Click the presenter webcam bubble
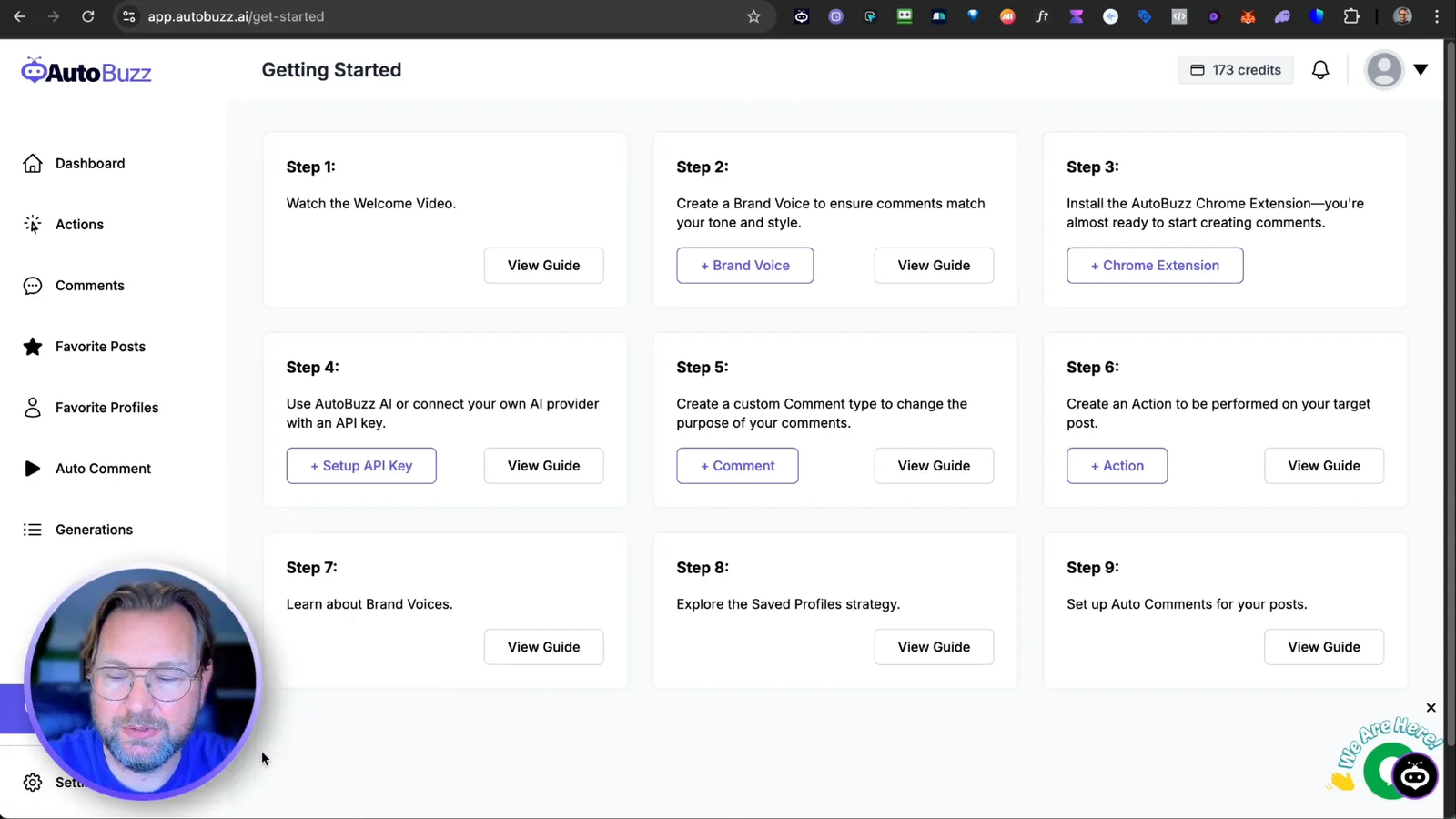 pyautogui.click(x=143, y=682)
